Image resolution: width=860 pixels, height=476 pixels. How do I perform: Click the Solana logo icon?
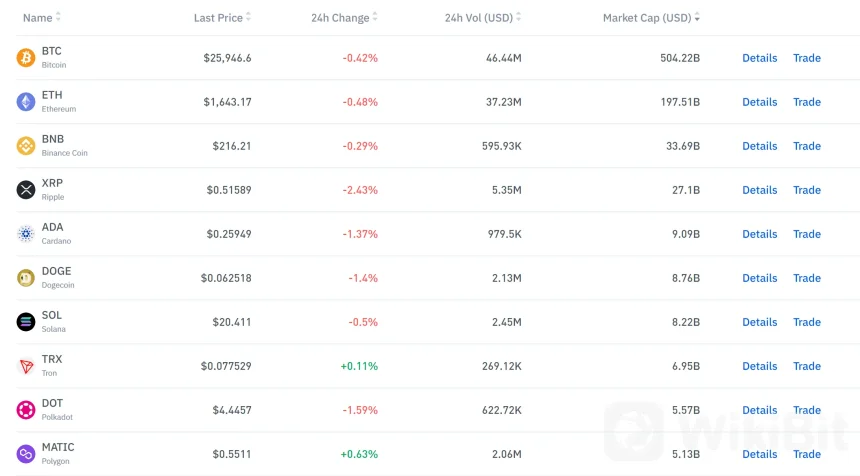pyautogui.click(x=26, y=322)
